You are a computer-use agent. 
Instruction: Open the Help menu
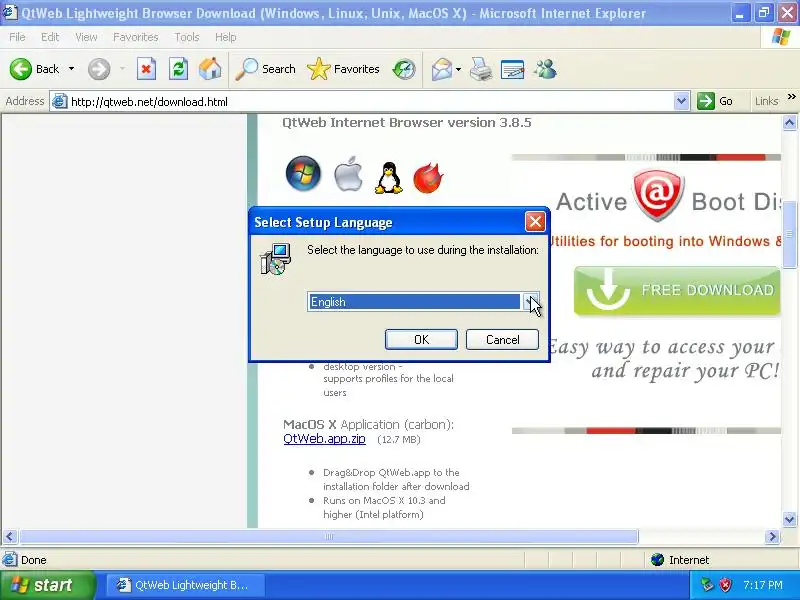226,37
